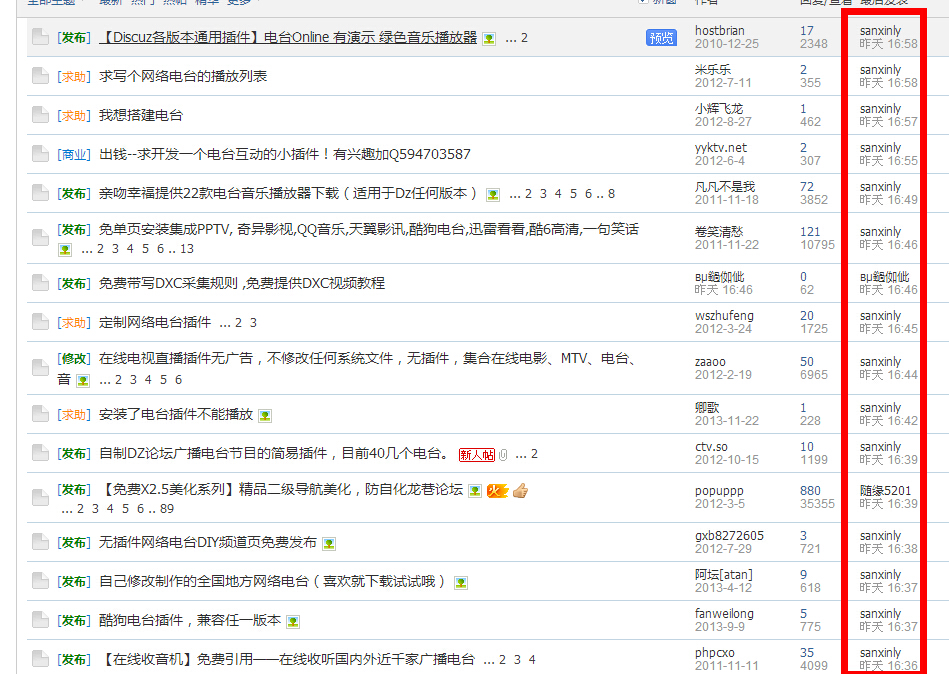Click the 预览 preview button on first thread
Image resolution: width=949 pixels, height=674 pixels.
pos(661,38)
